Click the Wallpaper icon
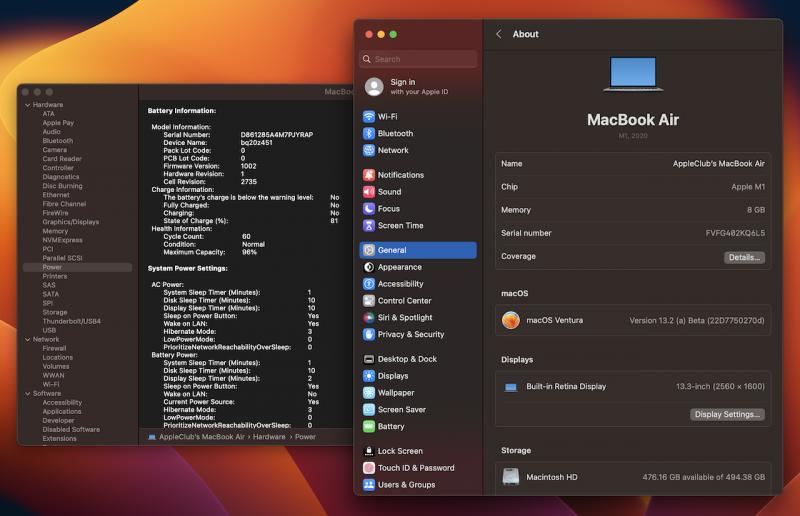Screen dimensions: 800x516 pyautogui.click(x=368, y=392)
